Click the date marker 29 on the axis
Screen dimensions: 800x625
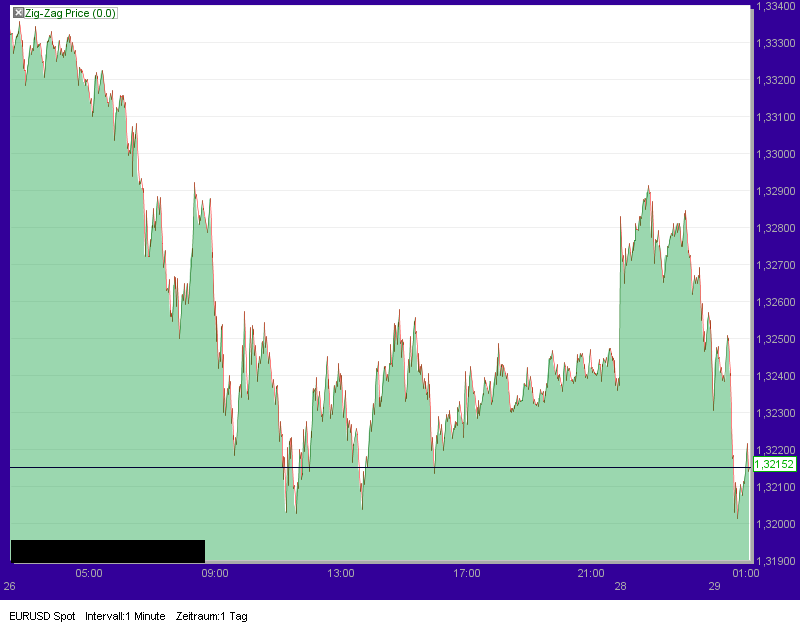click(715, 586)
